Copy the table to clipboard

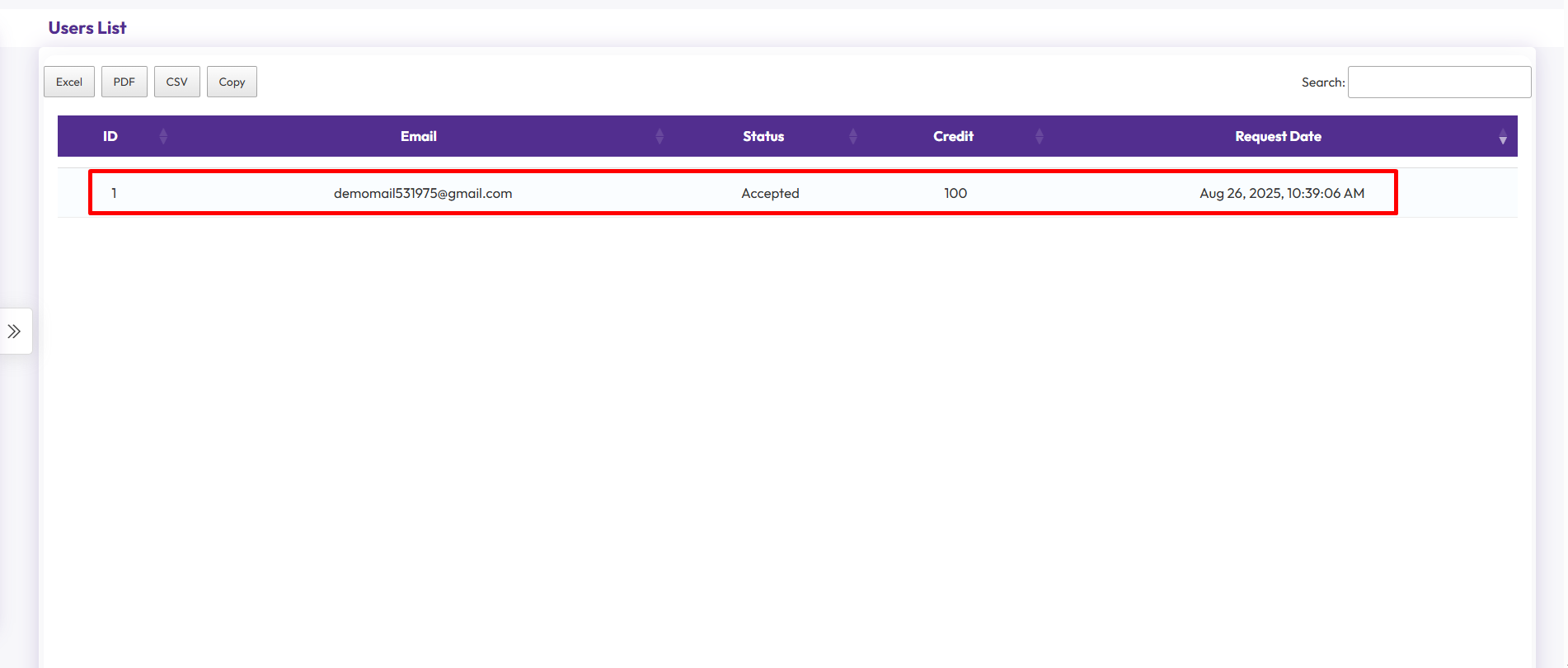(232, 82)
